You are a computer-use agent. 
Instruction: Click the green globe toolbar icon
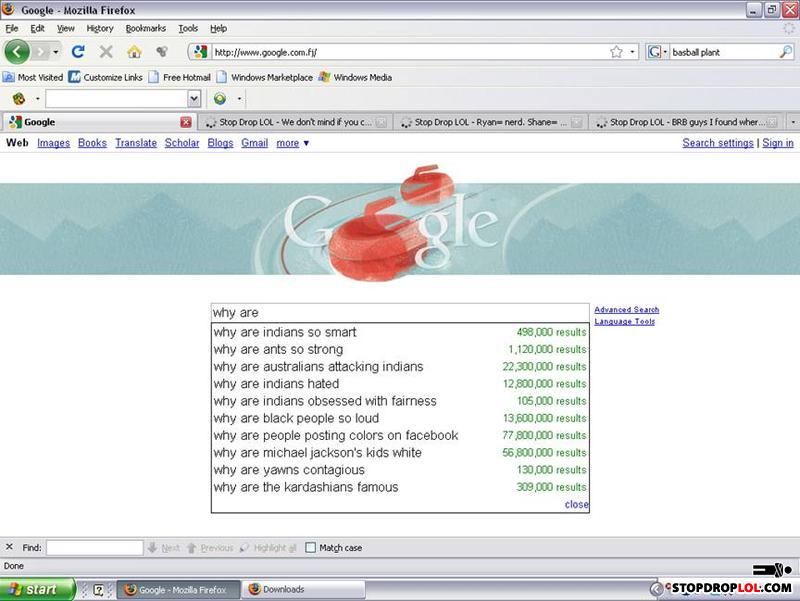pyautogui.click(x=220, y=98)
